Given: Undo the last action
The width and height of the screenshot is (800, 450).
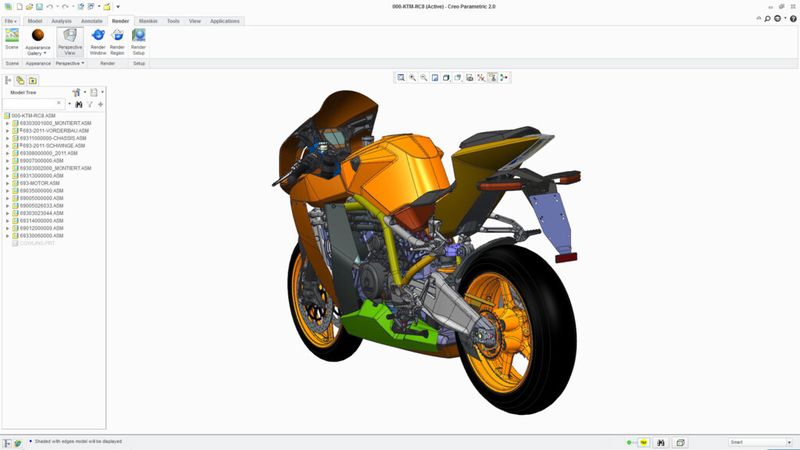Looking at the screenshot, I should click(49, 7).
